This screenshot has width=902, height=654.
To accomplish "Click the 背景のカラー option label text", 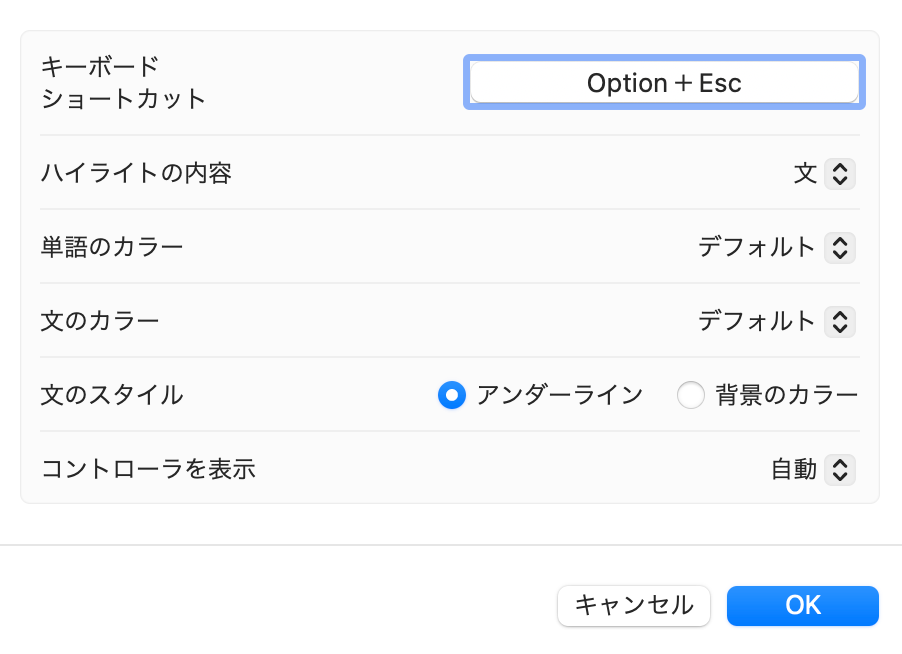I will (x=786, y=395).
